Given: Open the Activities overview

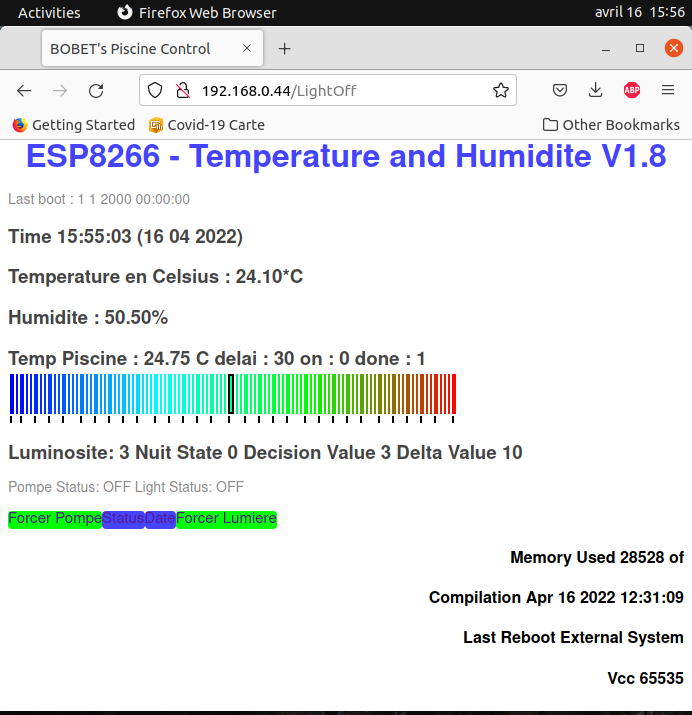Looking at the screenshot, I should click(49, 13).
